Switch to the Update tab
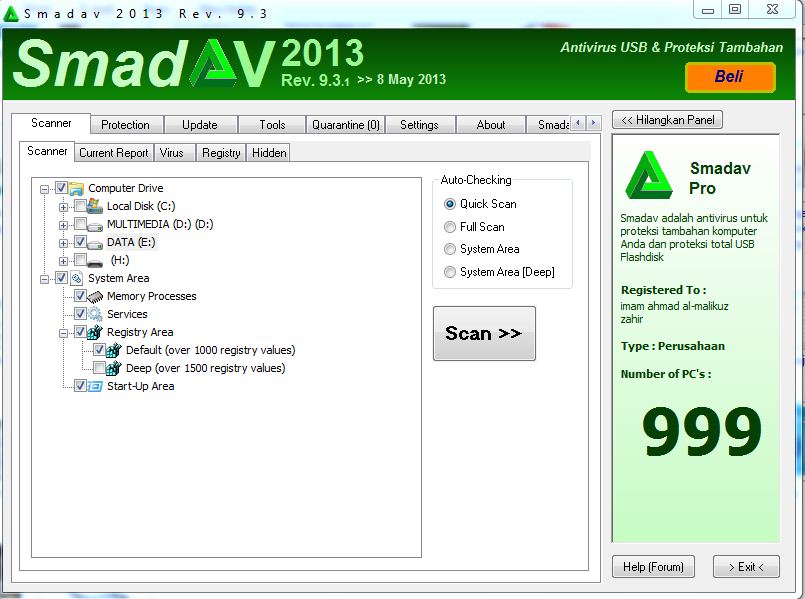 (x=200, y=125)
